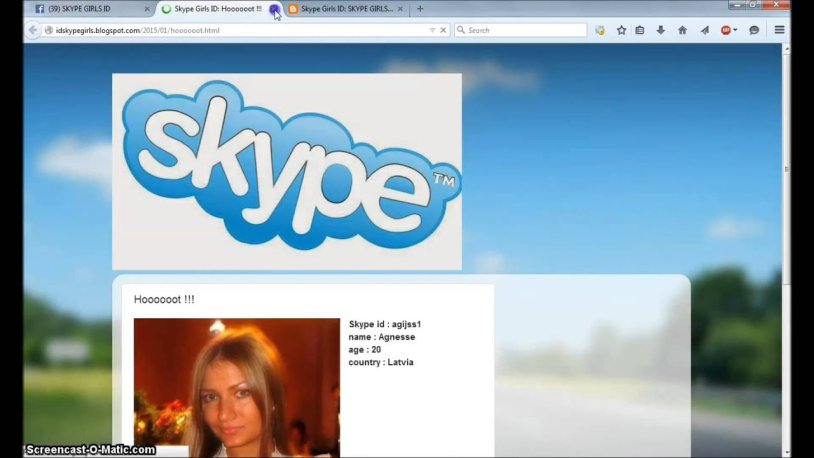The image size is (814, 458).
Task: Click the yellow extension icon beside search
Action: pyautogui.click(x=600, y=30)
